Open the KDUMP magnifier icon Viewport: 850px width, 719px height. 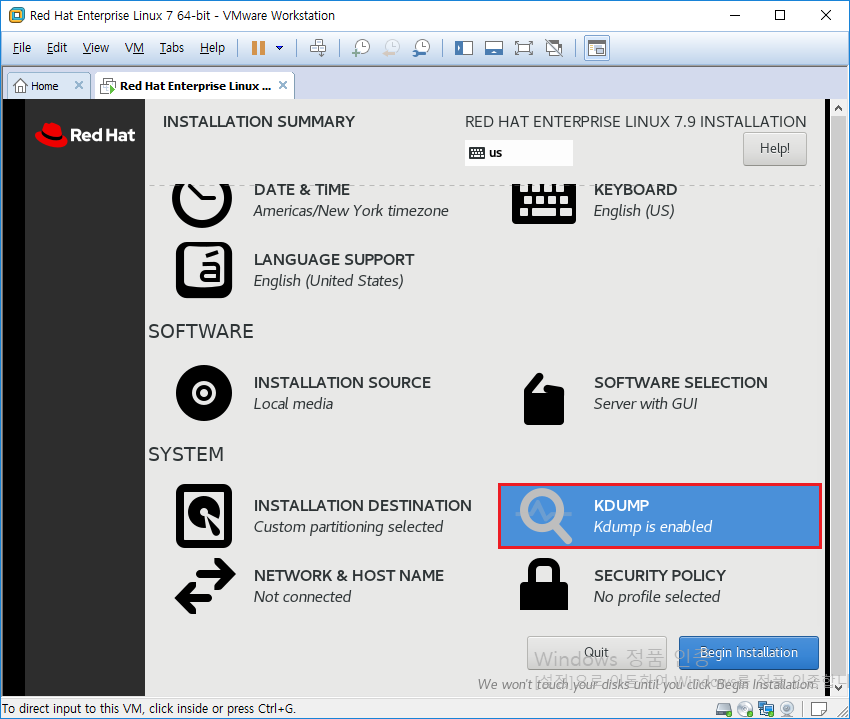pyautogui.click(x=545, y=516)
